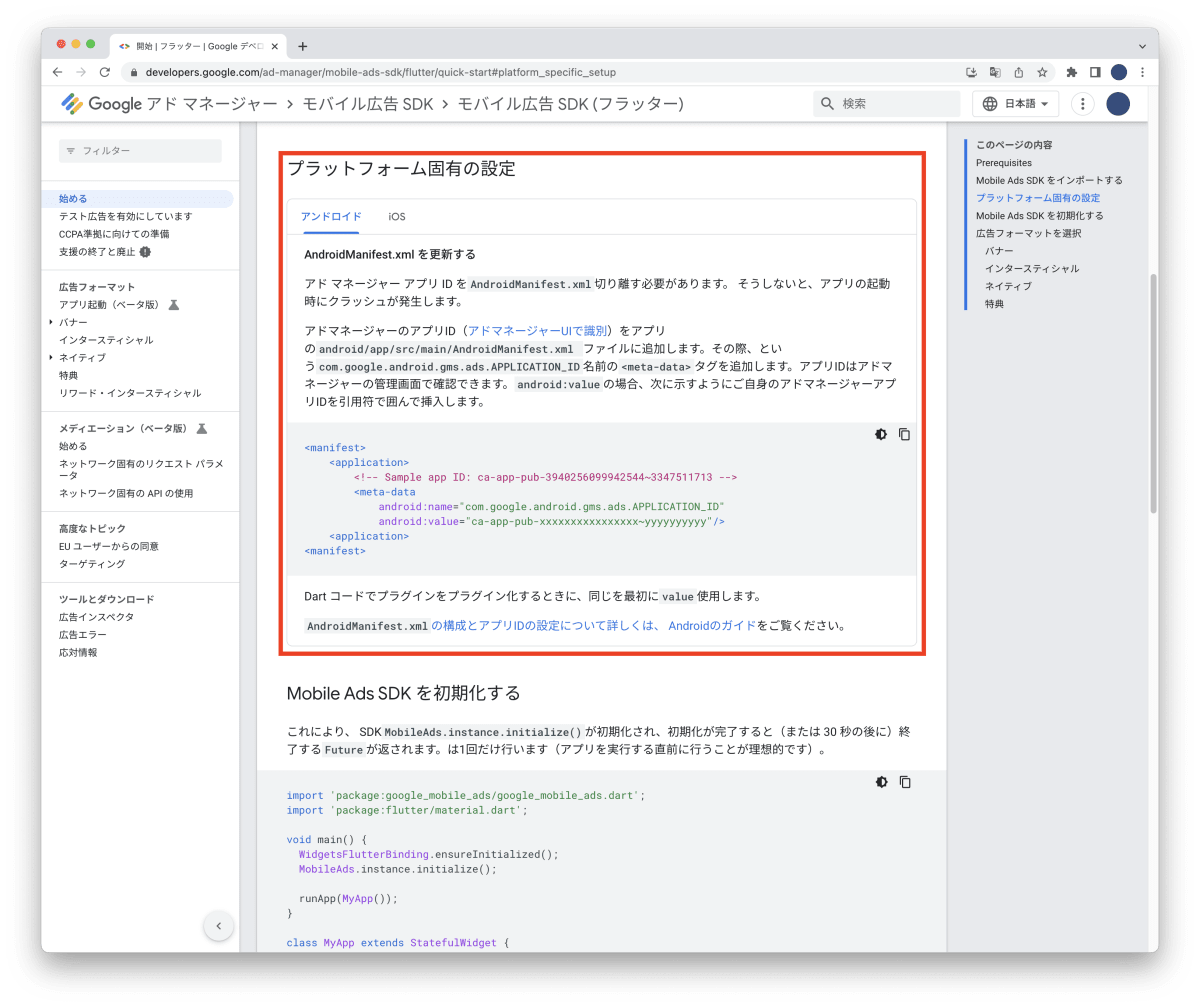The width and height of the screenshot is (1200, 1007).
Task: Click the beta flask icon beside メディエーション
Action: (x=201, y=428)
